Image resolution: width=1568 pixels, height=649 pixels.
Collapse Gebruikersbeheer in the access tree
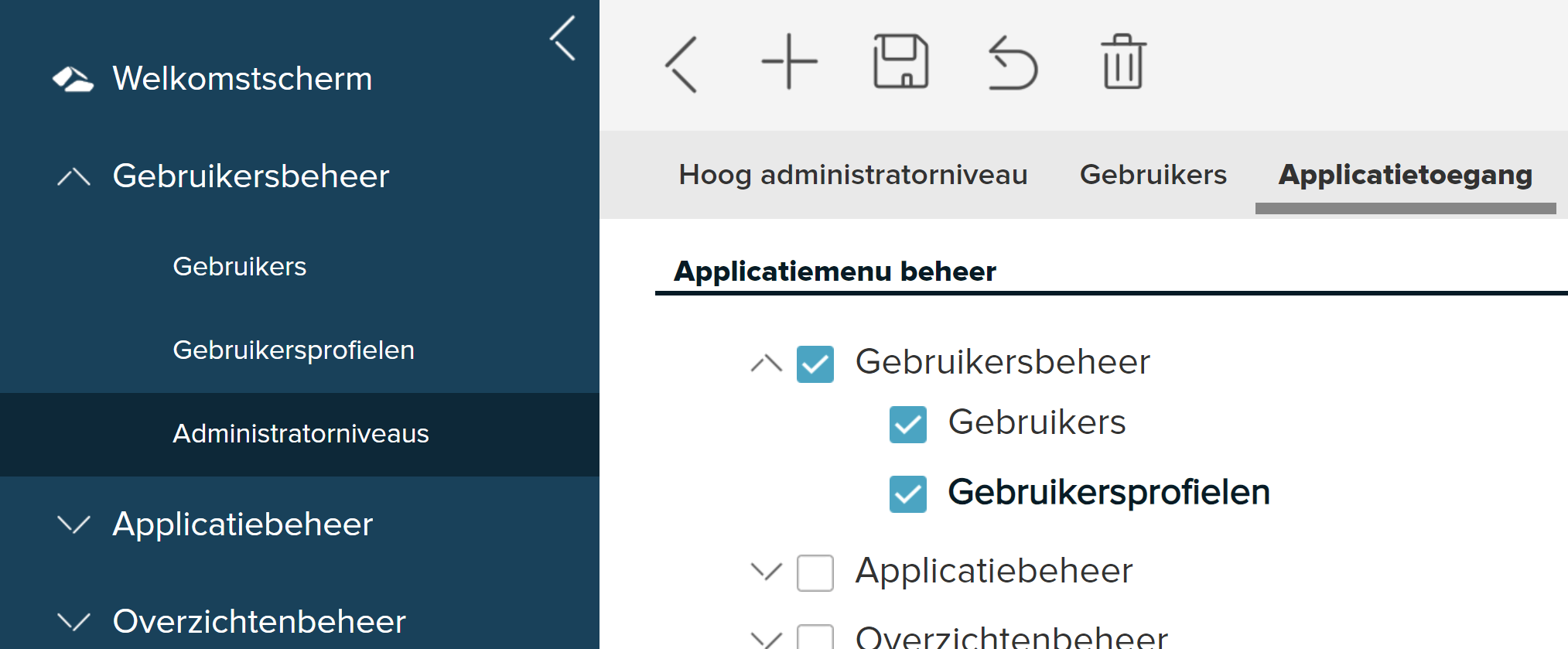(x=767, y=364)
